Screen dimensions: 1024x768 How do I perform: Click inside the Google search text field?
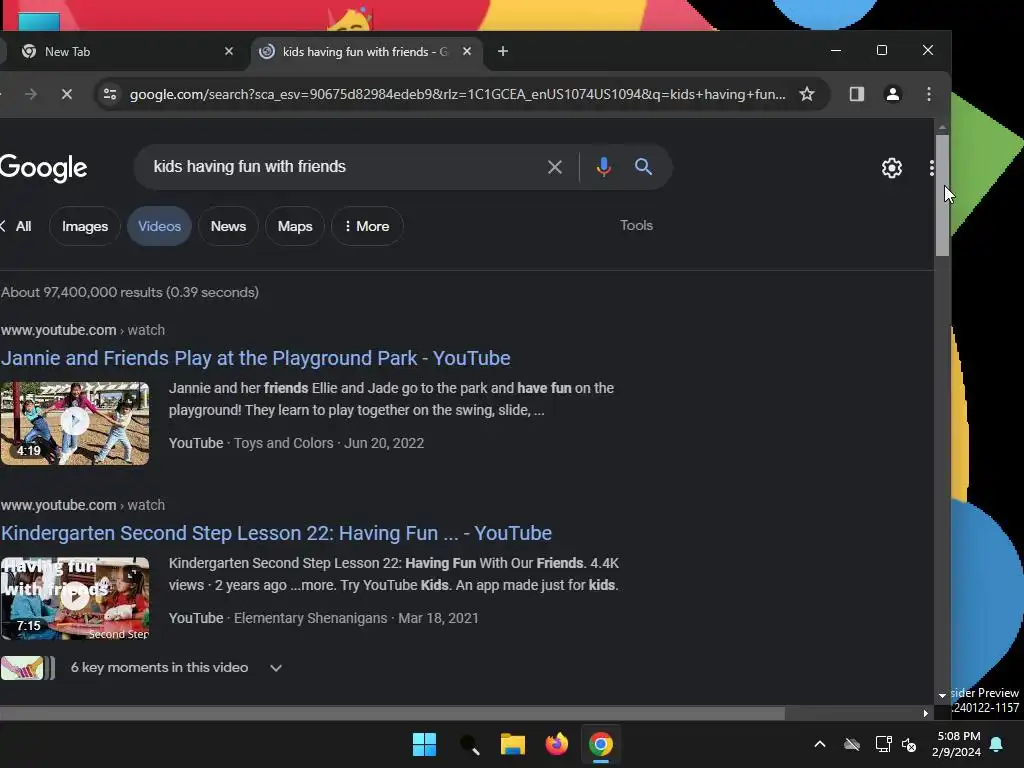(x=340, y=167)
